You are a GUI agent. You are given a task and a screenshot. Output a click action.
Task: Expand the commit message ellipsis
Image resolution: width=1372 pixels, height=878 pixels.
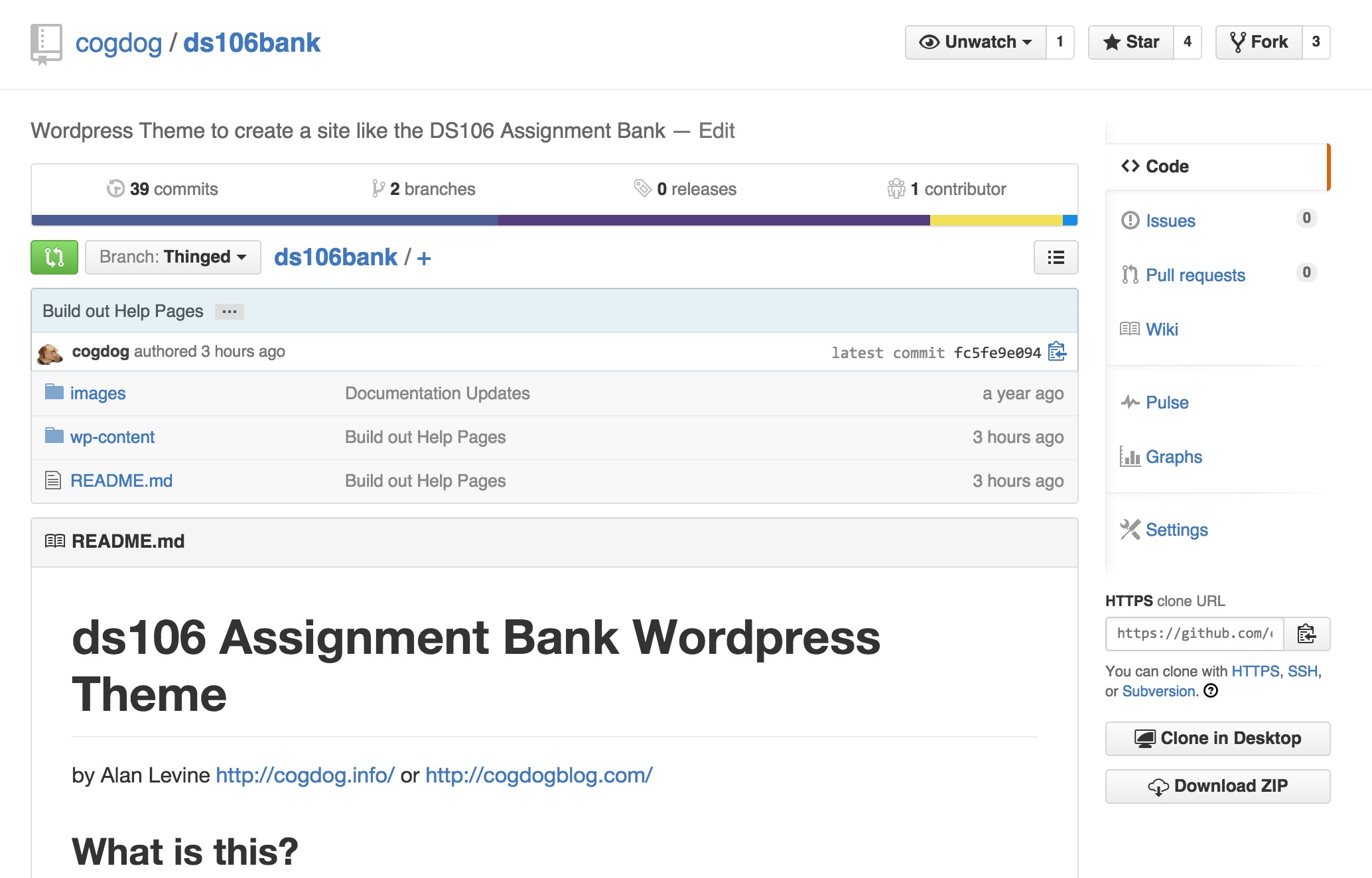pos(229,311)
